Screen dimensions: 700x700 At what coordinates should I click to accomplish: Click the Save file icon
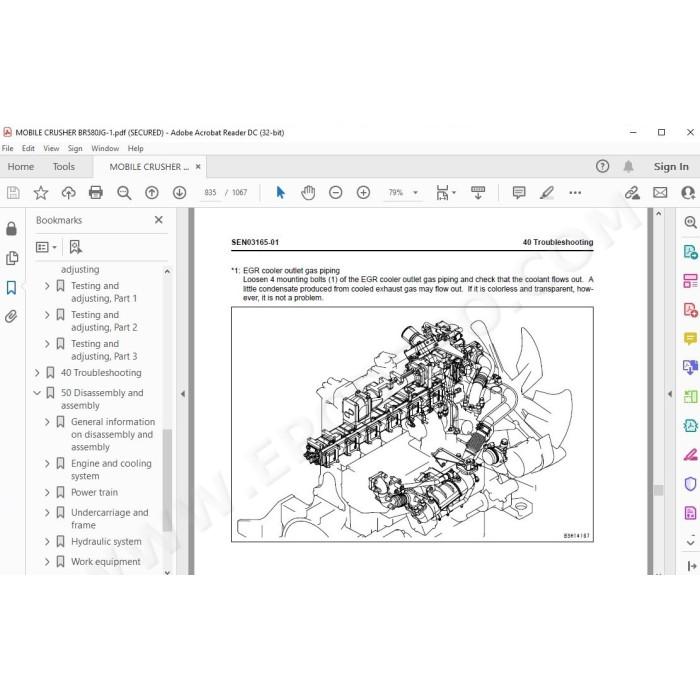(x=13, y=192)
